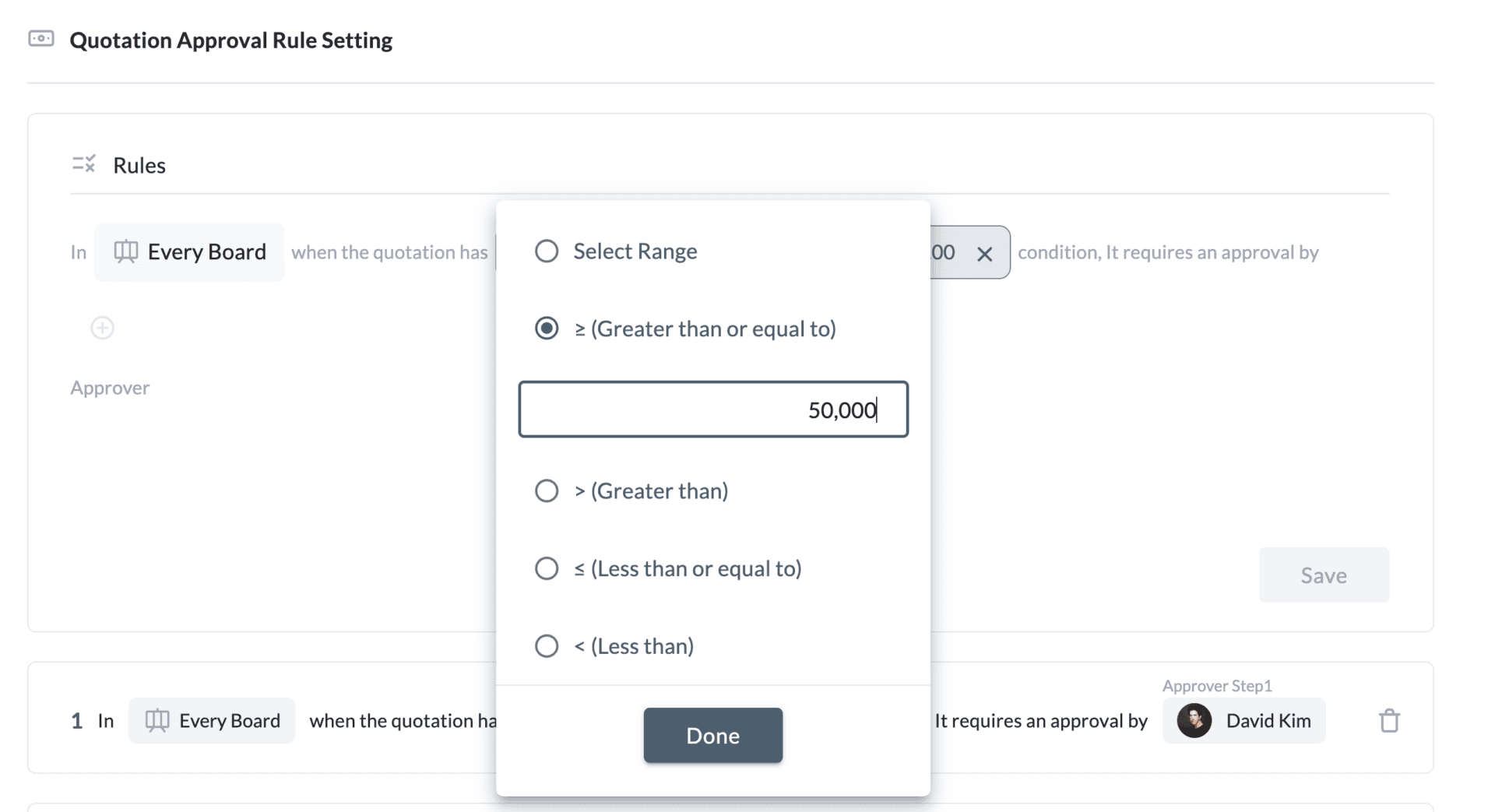Open the Every Board selector in new rule
1495x812 pixels.
189,252
